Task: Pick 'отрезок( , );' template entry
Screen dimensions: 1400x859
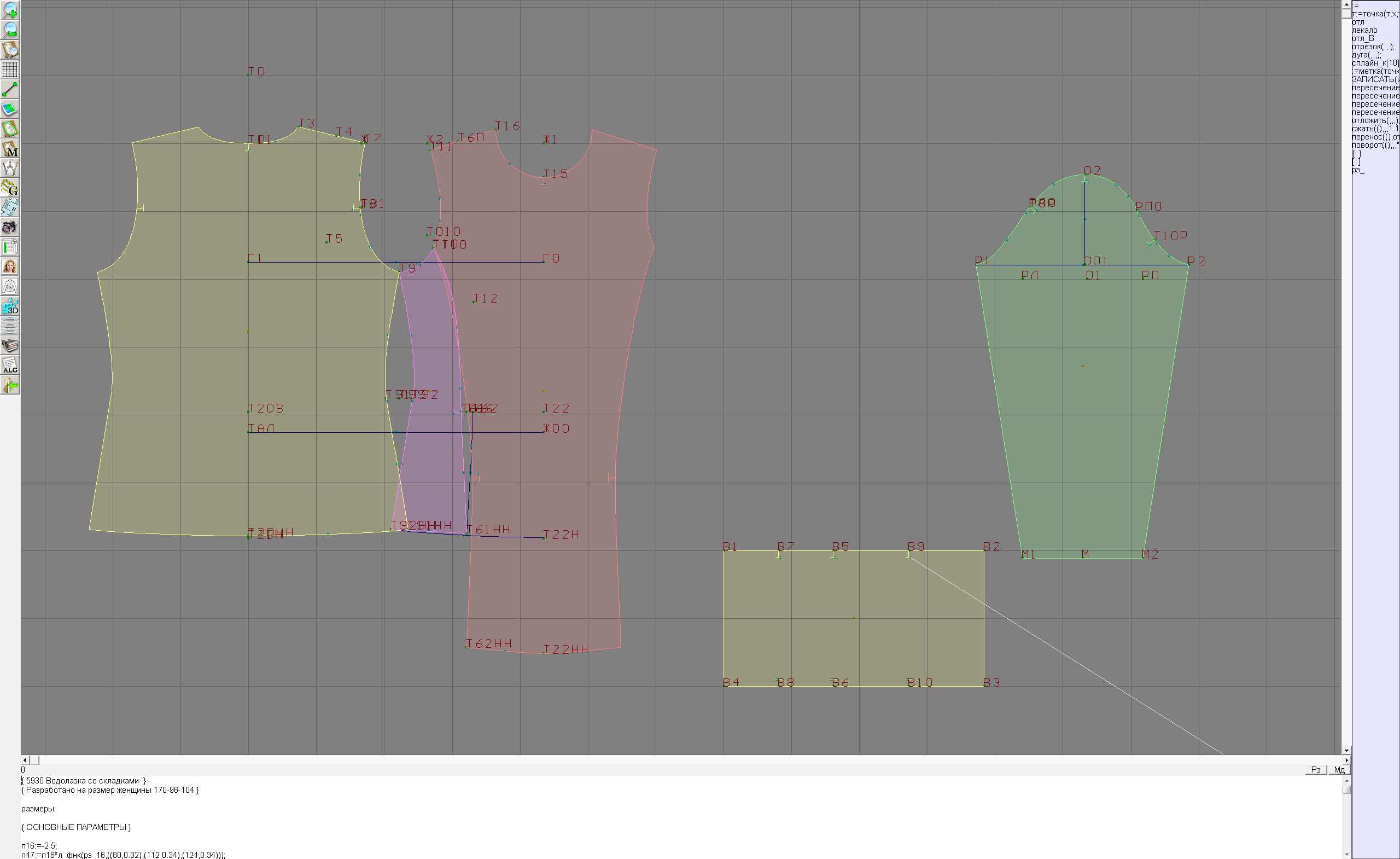Action: (x=1372, y=47)
